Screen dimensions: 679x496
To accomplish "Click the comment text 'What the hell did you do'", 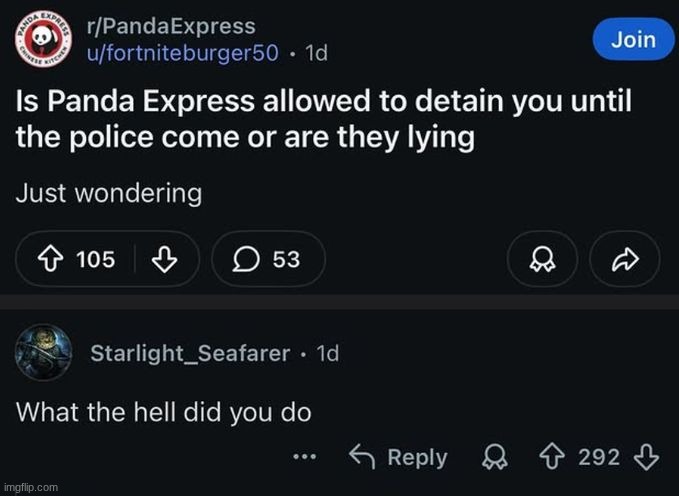I will [164, 411].
